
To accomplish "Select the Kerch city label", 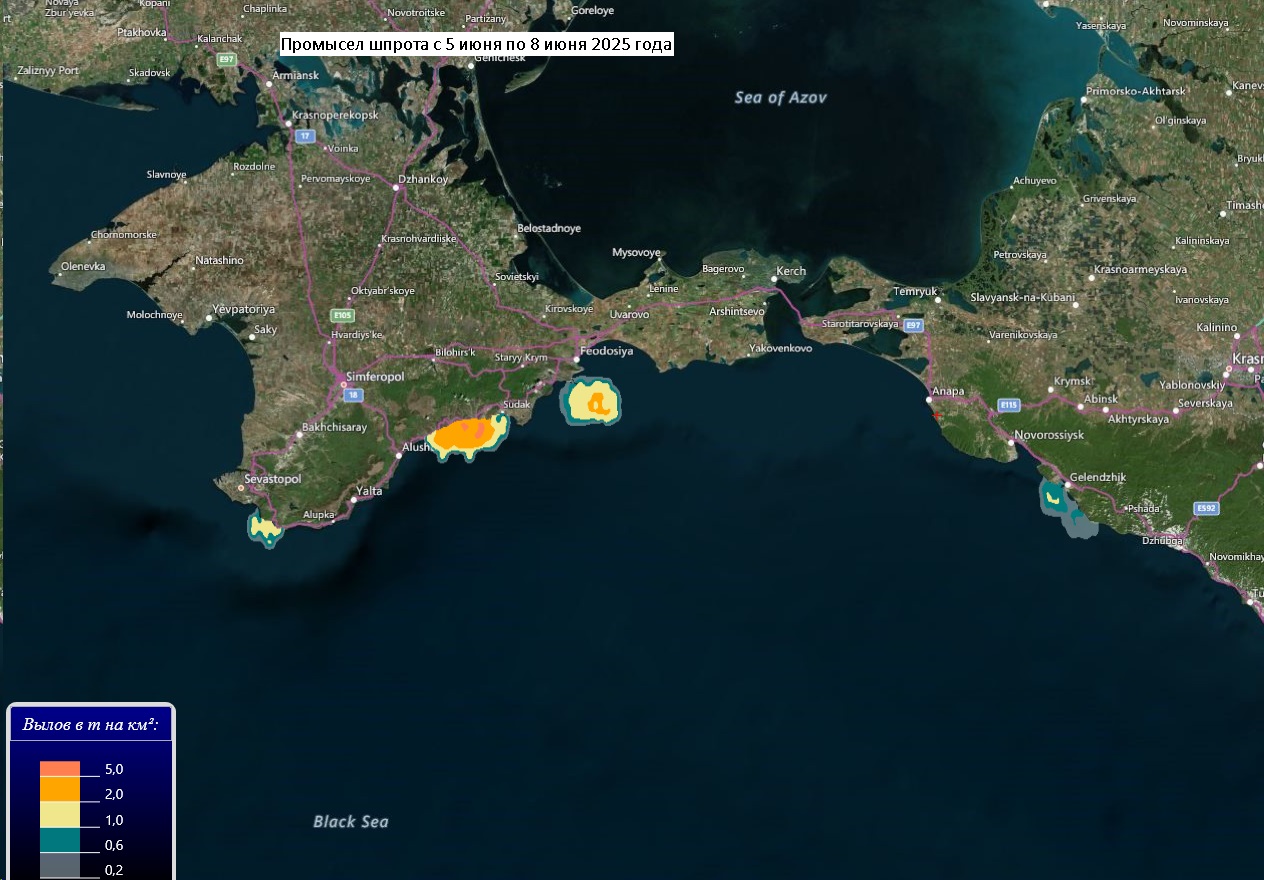I will 791,271.
